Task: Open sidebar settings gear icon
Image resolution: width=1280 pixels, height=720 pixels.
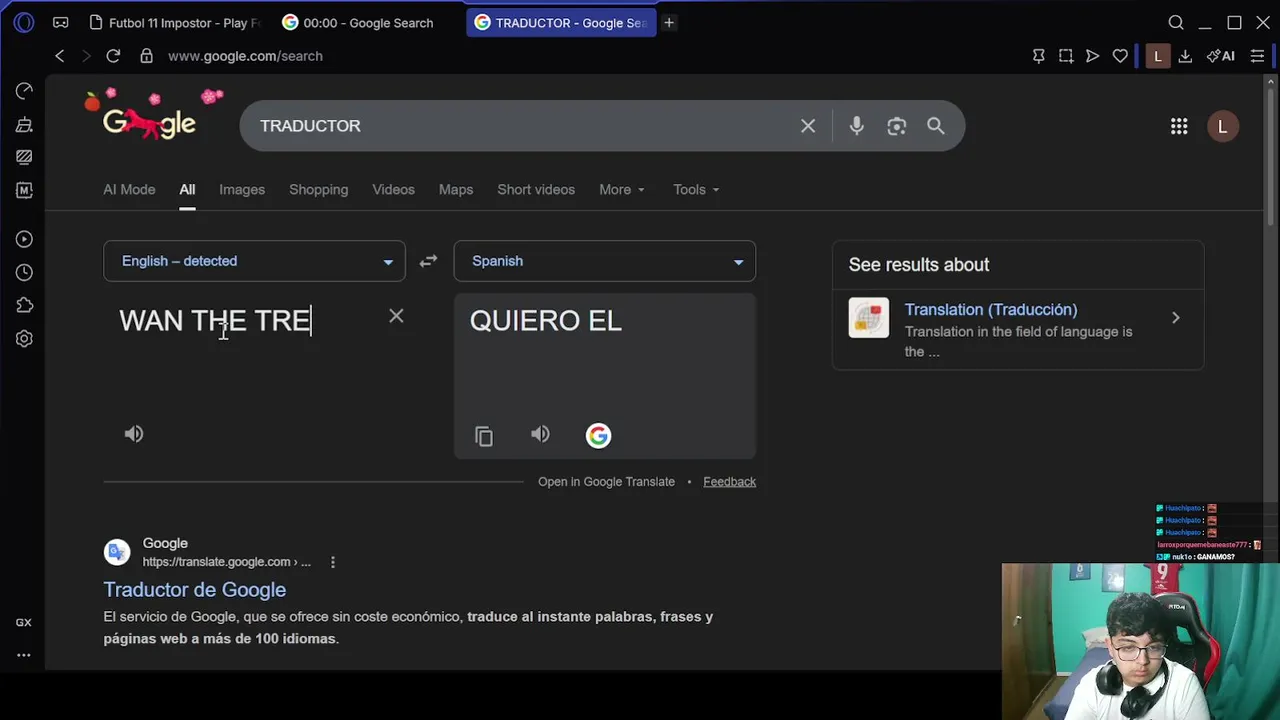Action: coord(24,338)
